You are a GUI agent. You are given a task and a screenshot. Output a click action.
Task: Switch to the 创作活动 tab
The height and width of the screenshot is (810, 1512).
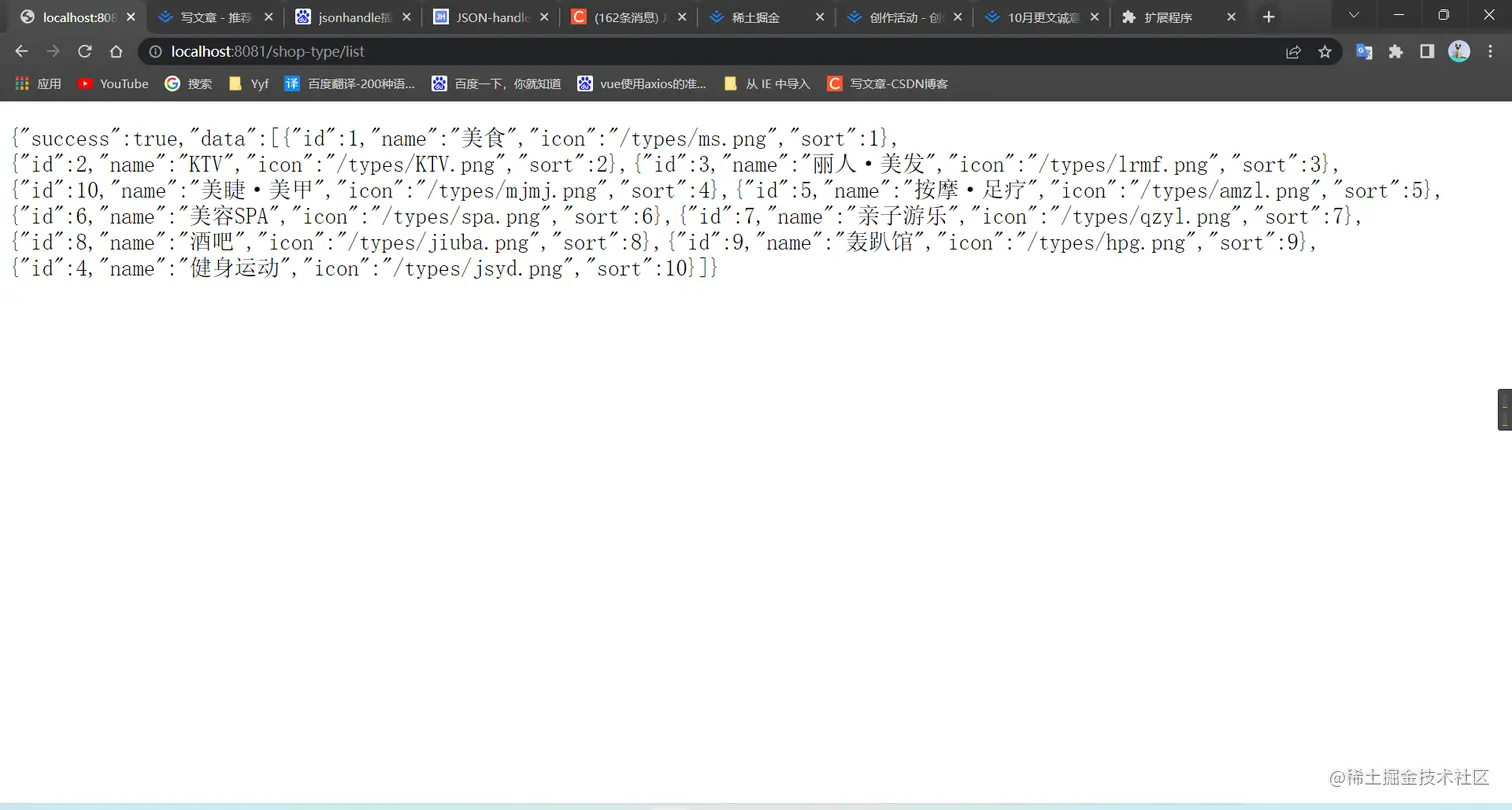pyautogui.click(x=903, y=17)
